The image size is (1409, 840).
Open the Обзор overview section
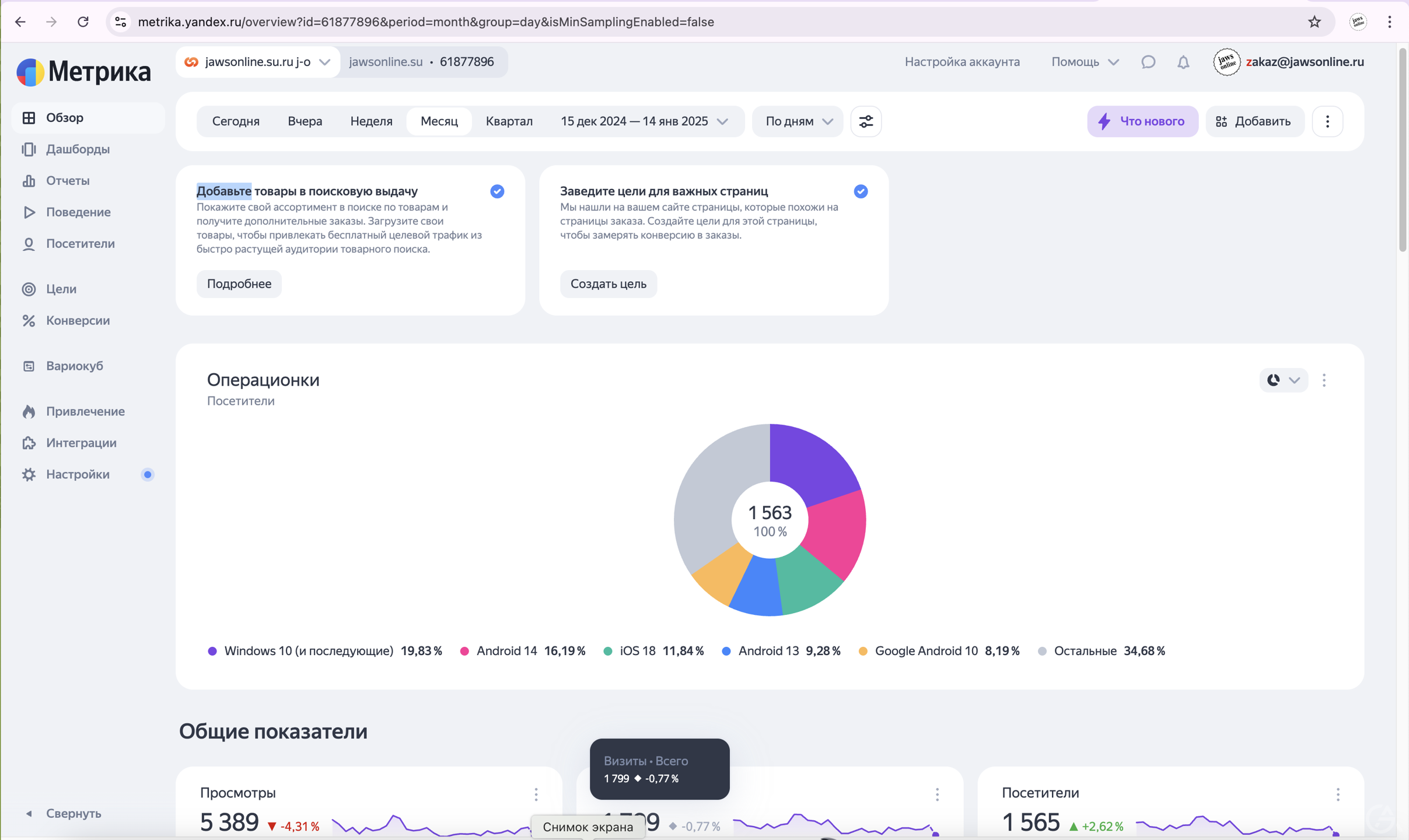[x=88, y=118]
